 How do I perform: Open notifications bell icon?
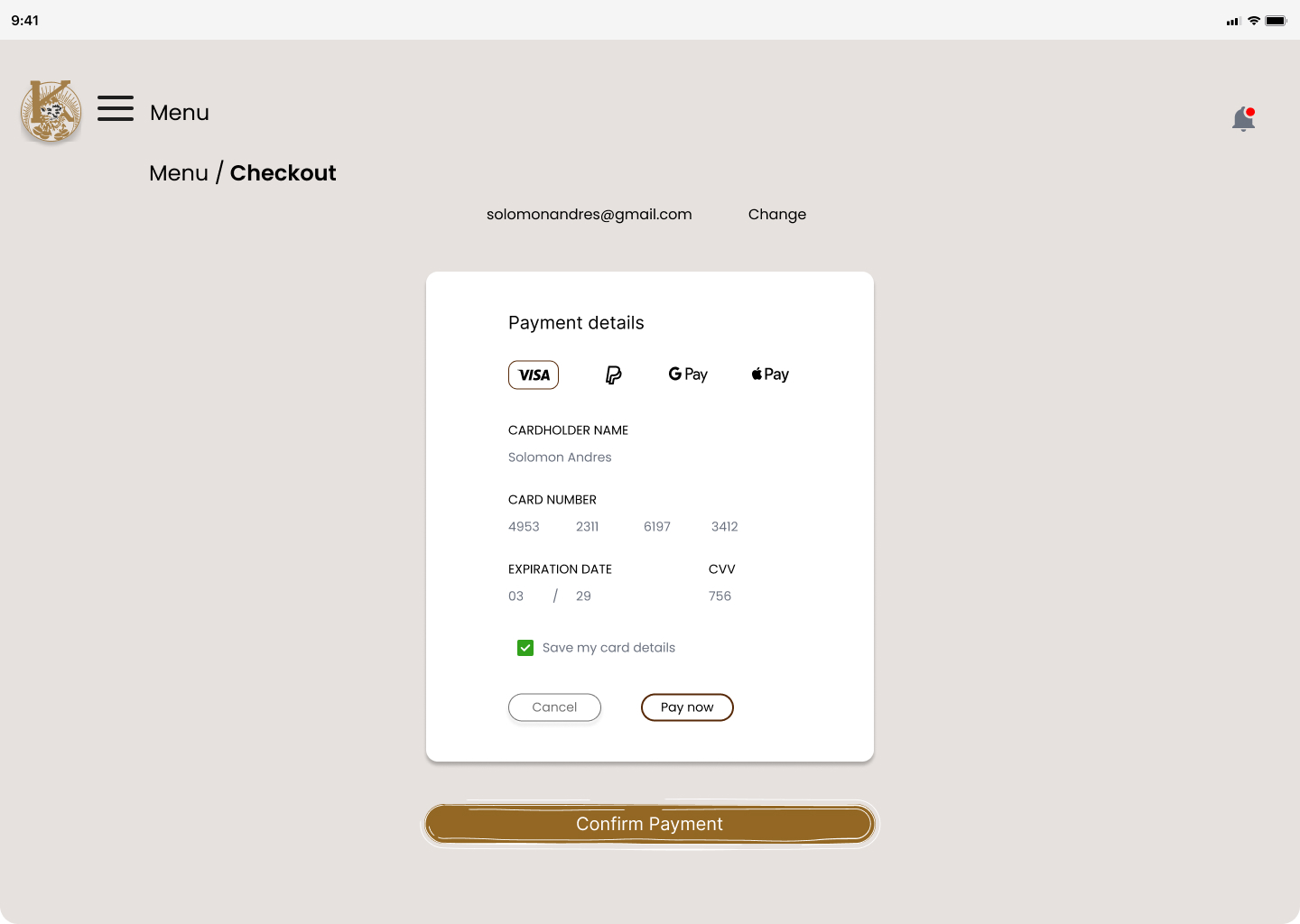coord(1243,118)
